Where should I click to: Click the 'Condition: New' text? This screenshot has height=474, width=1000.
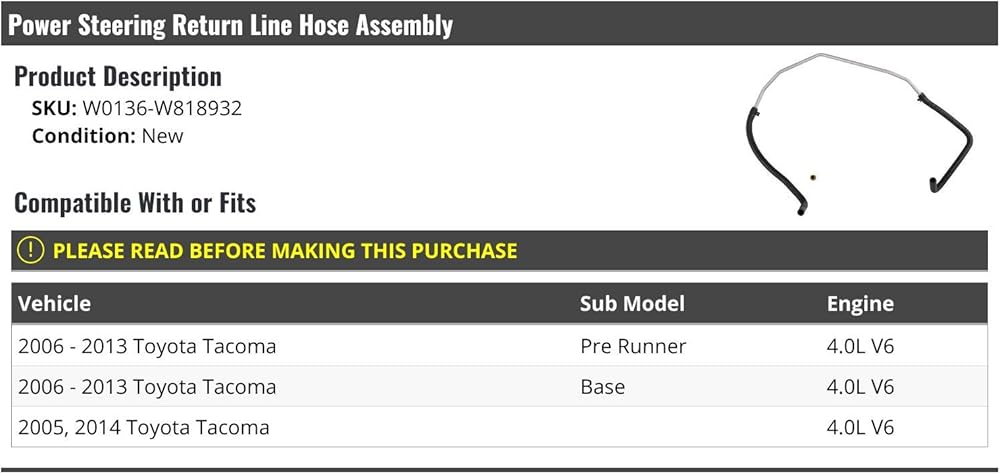108,136
